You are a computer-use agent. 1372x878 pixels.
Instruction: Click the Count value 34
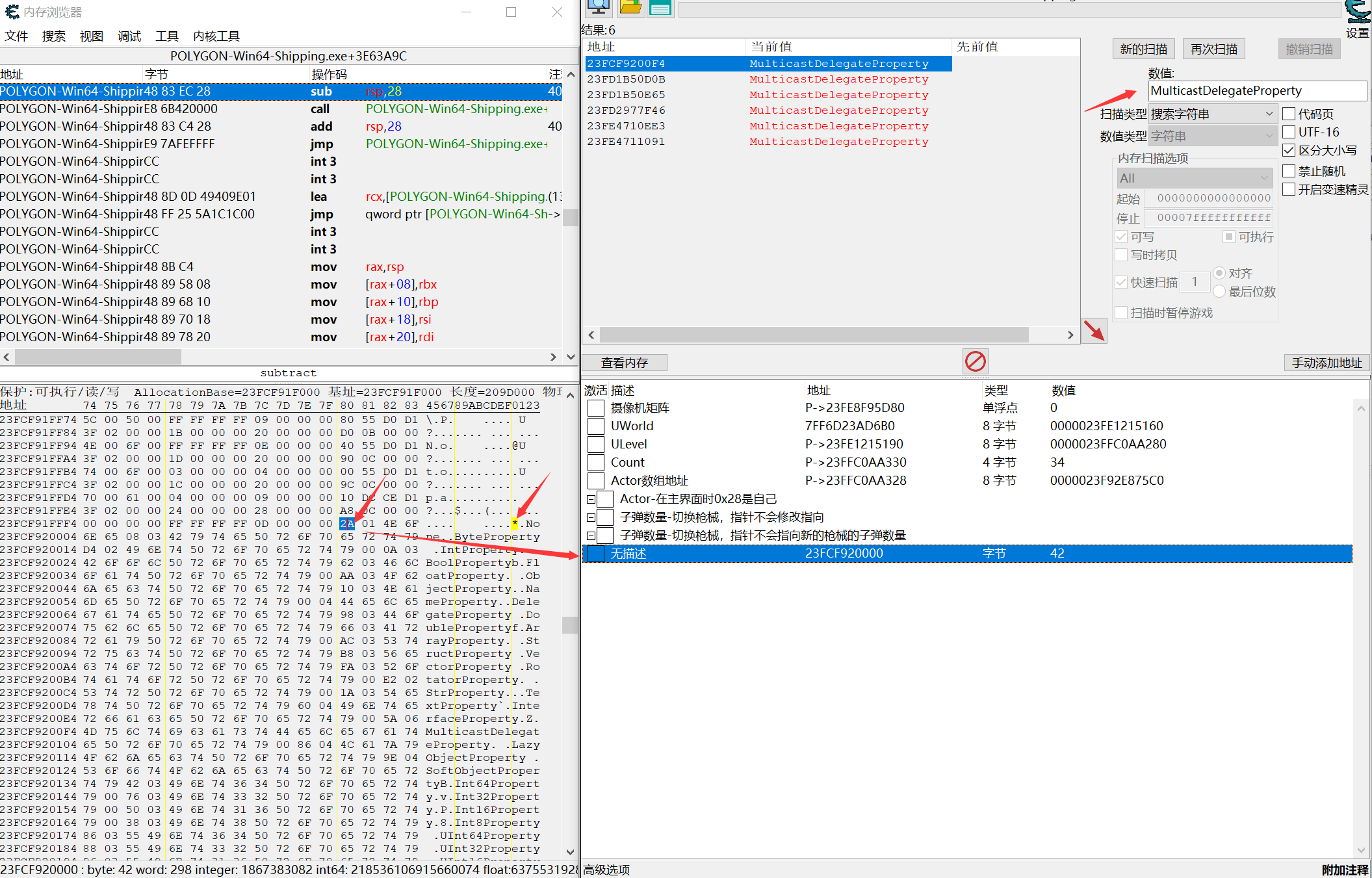point(1057,463)
